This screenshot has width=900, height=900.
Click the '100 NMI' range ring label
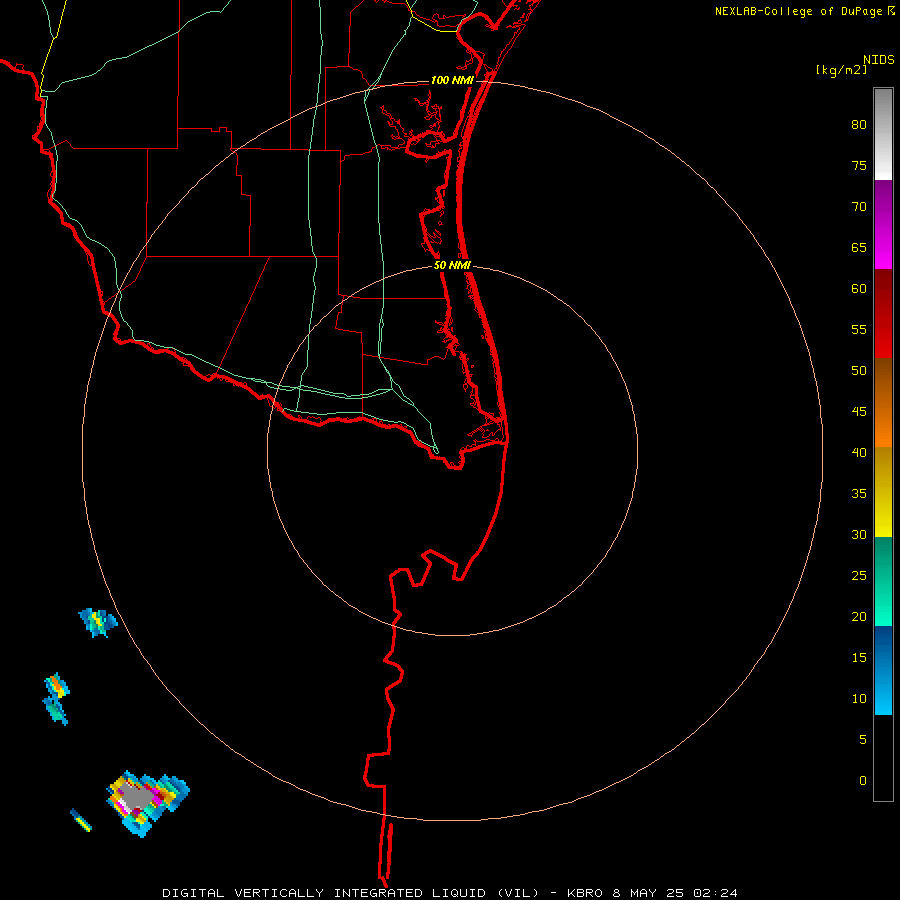pos(452,80)
